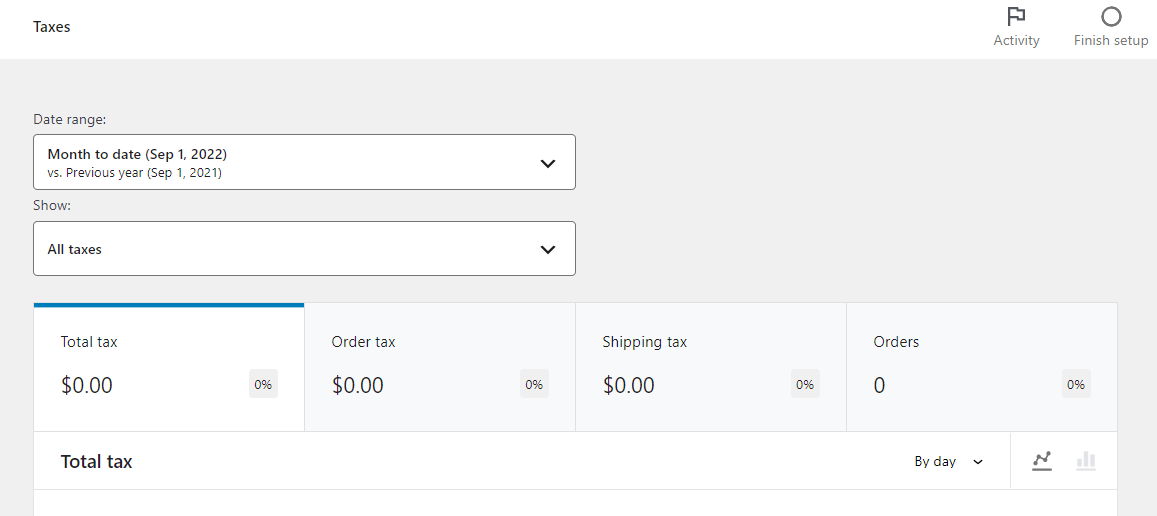Click the By day chevron icon
Viewport: 1157px width, 516px height.
(x=978, y=462)
